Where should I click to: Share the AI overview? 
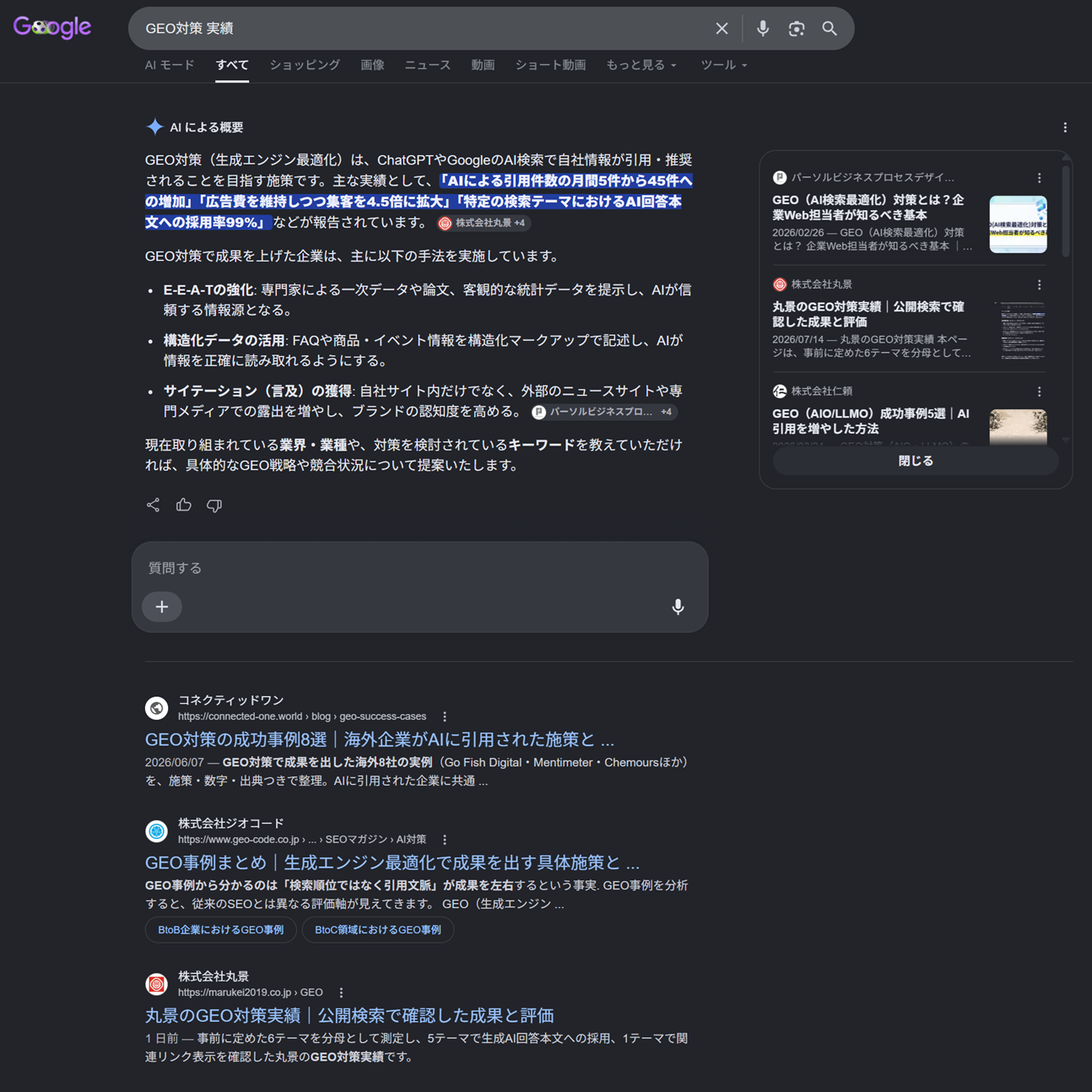tap(153, 505)
